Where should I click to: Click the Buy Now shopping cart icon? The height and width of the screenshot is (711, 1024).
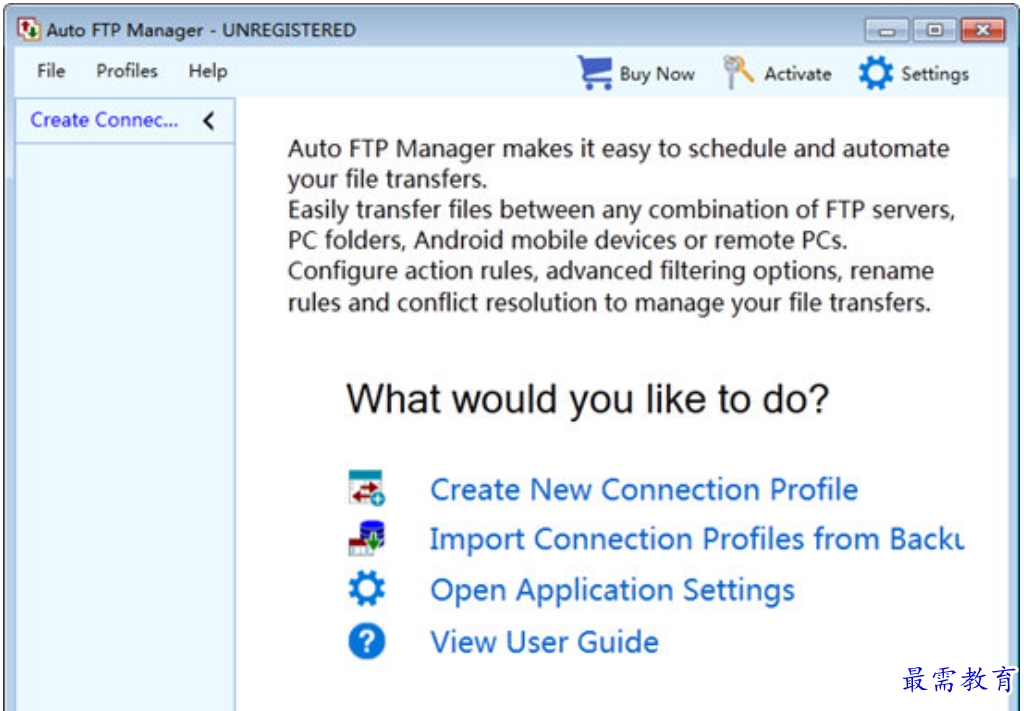(x=594, y=72)
